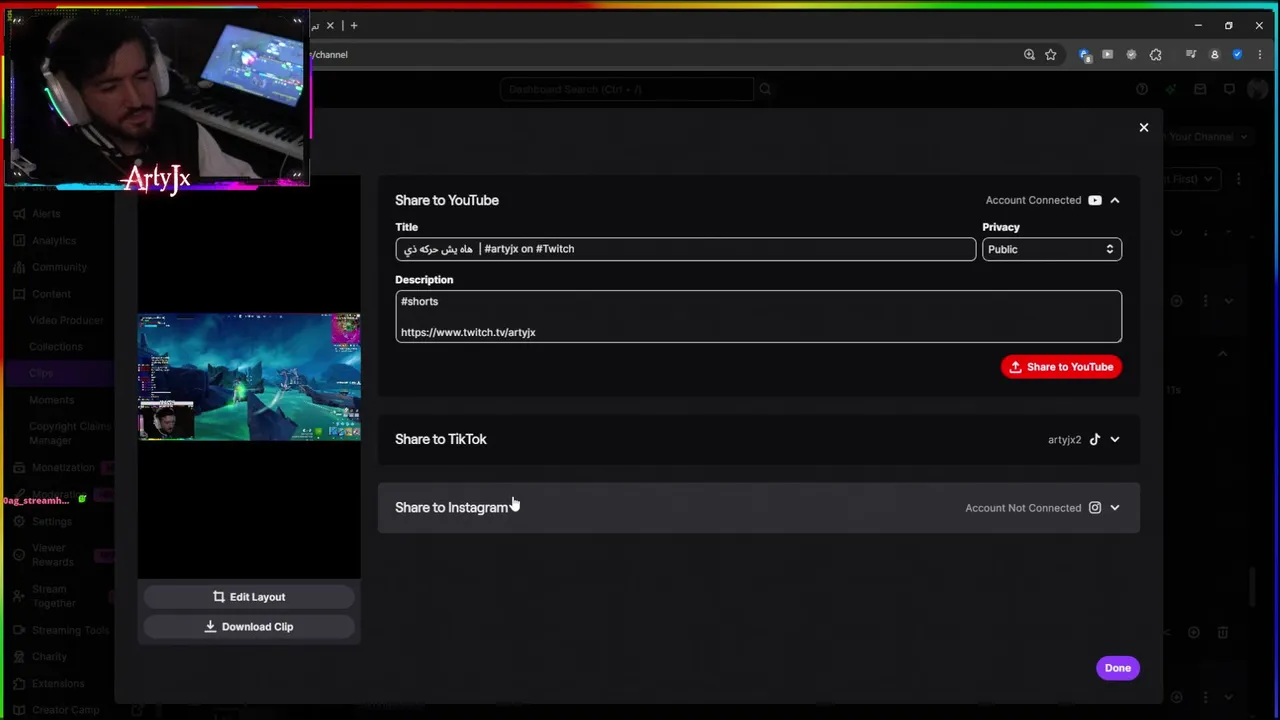Screen dimensions: 1280x720
Task: Expand the Share to Instagram chevron
Action: [x=1115, y=508]
